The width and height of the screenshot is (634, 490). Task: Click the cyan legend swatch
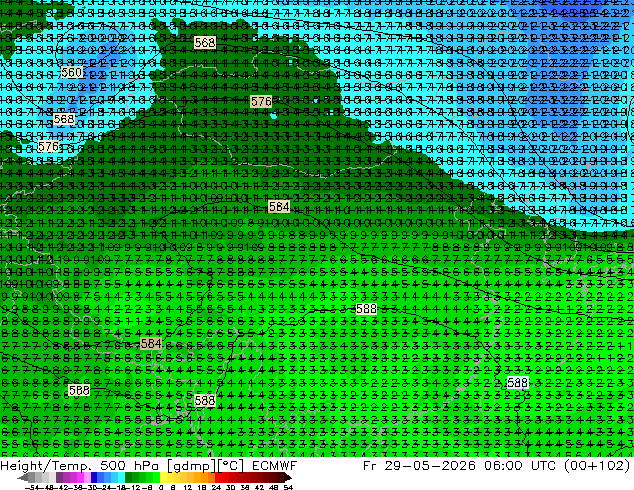coord(122,477)
